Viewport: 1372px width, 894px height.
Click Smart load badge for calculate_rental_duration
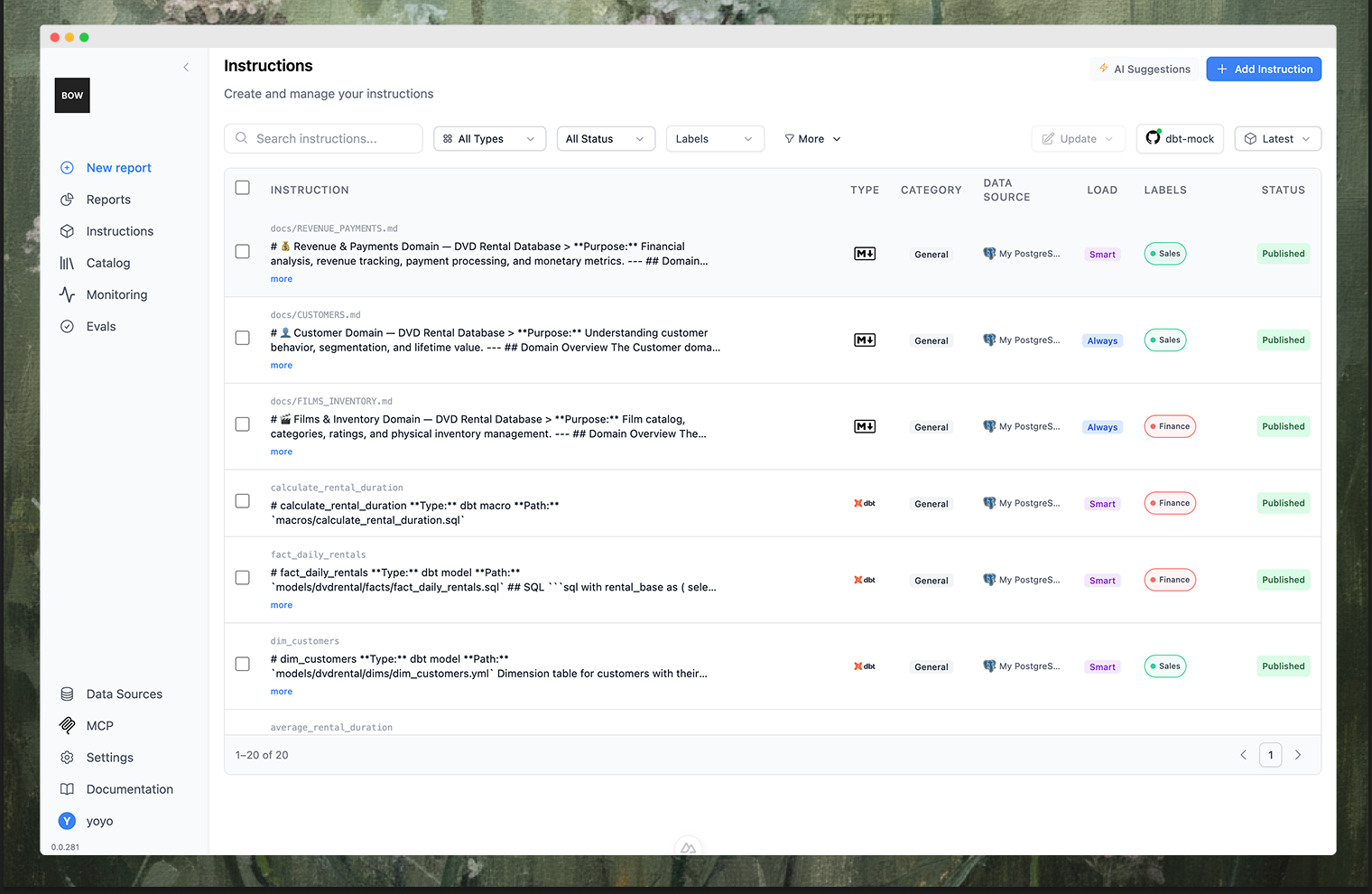(1102, 504)
